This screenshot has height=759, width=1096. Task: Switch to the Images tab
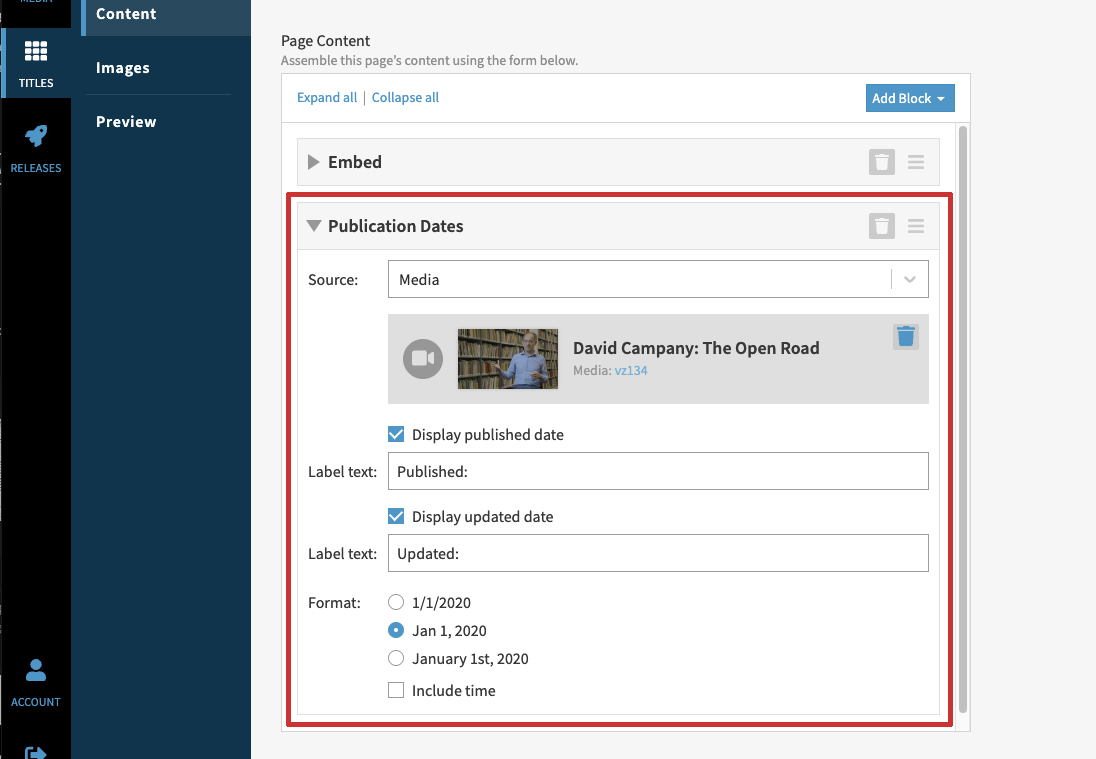(123, 68)
